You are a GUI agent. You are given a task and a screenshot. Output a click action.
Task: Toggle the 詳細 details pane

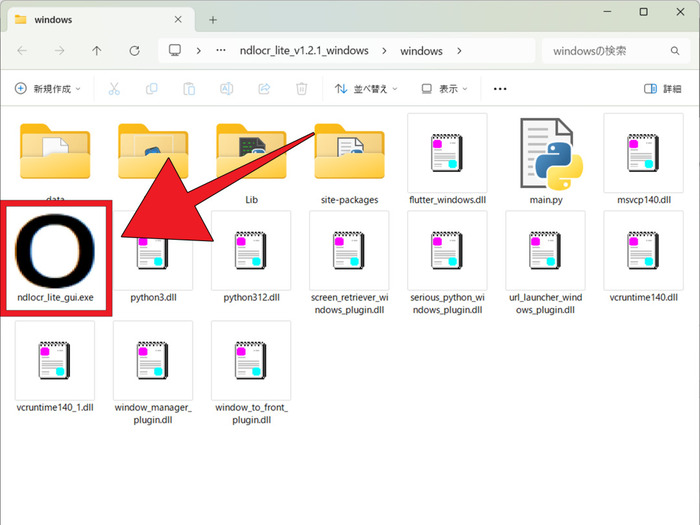(662, 89)
